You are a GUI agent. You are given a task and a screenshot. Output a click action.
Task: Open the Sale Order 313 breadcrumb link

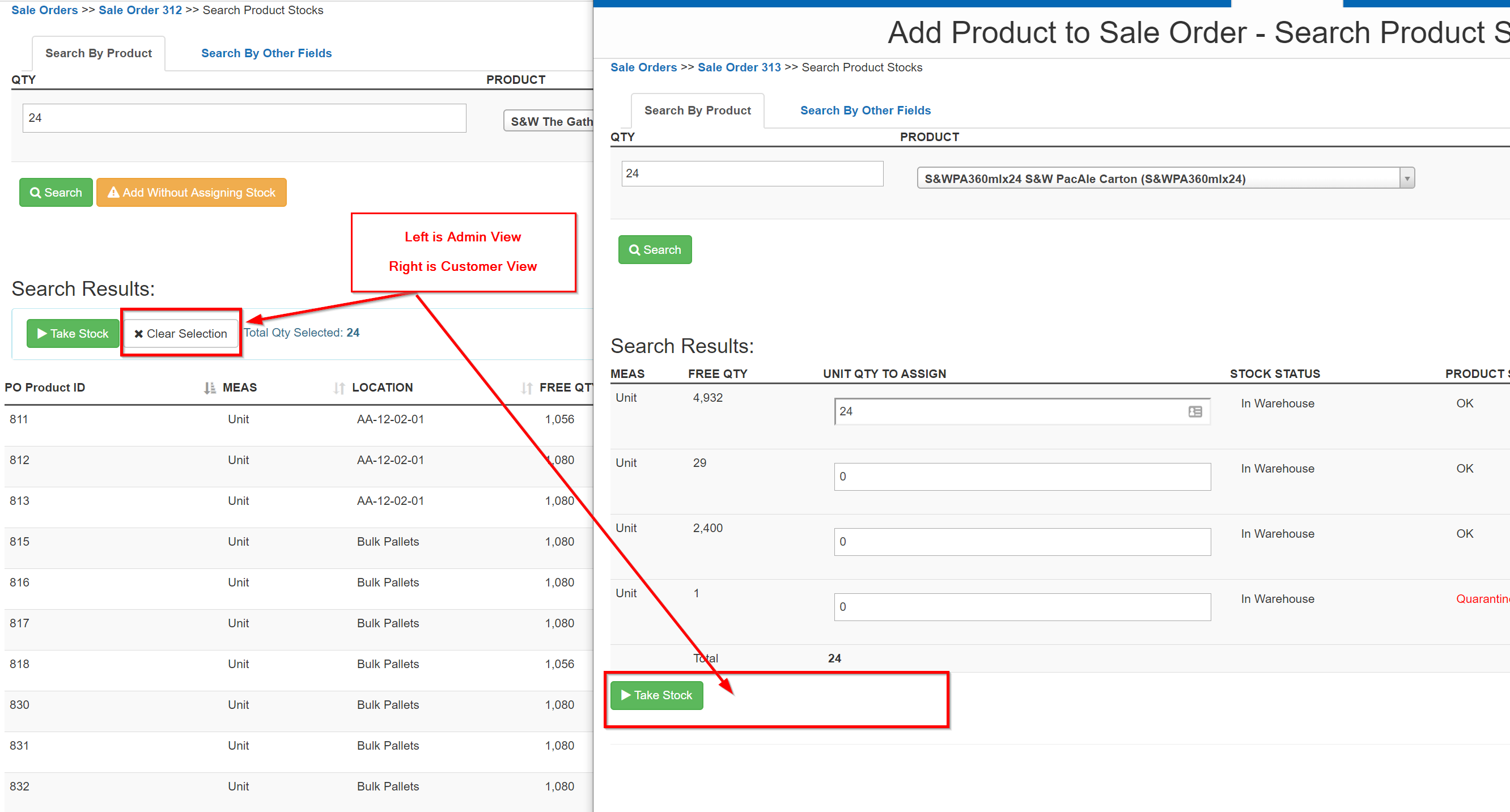click(x=739, y=67)
